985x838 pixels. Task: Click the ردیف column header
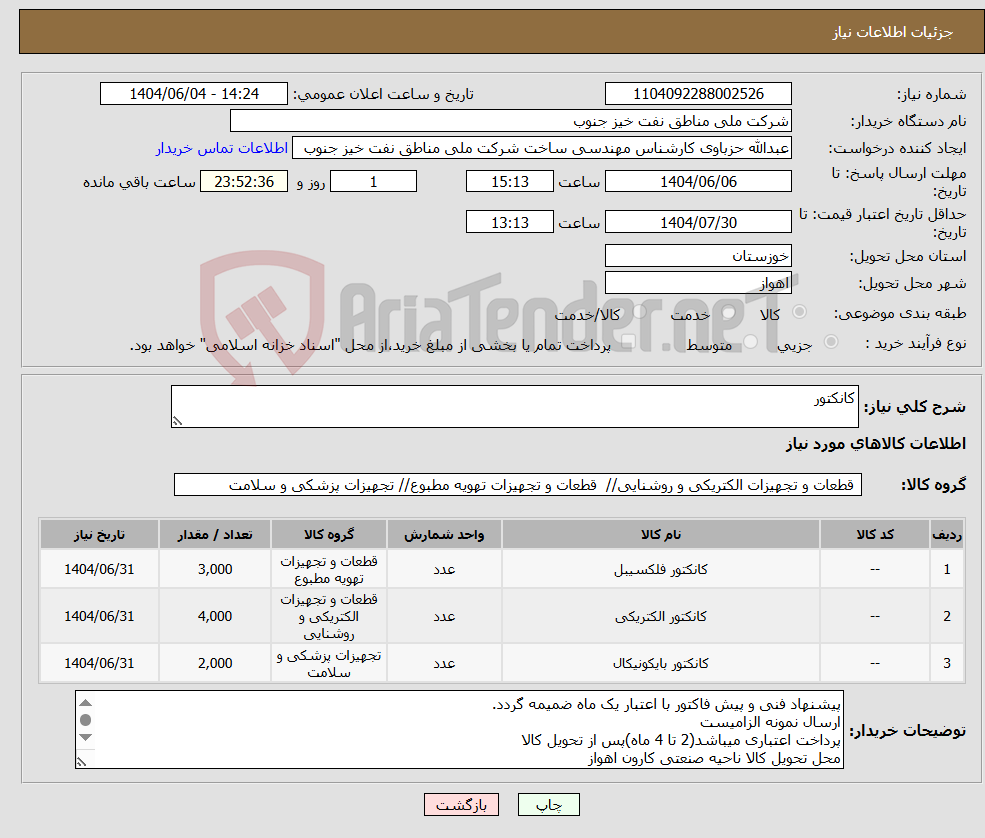click(x=947, y=535)
